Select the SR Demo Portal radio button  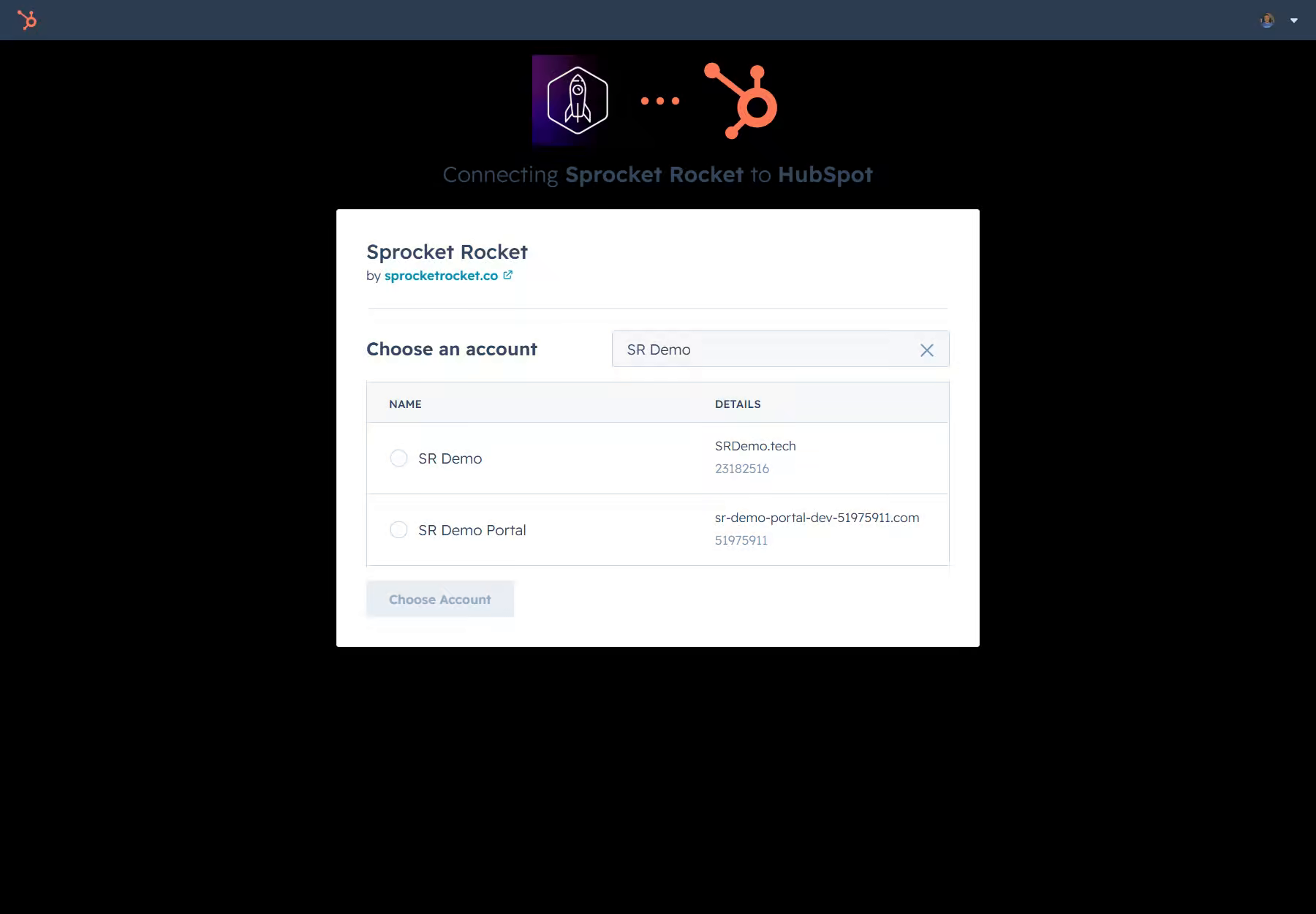tap(398, 530)
